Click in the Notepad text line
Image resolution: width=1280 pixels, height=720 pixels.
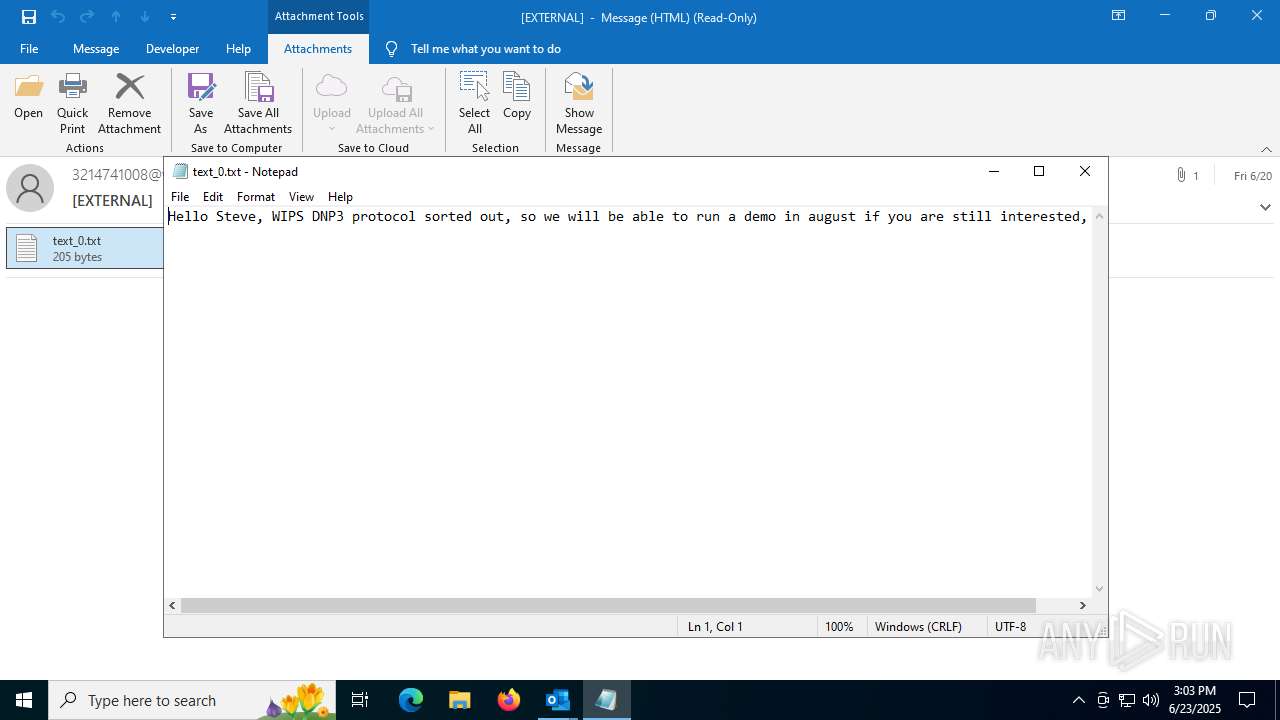628,216
